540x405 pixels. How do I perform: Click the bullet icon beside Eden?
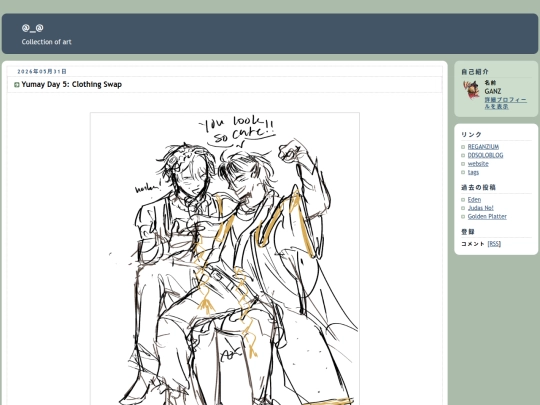point(463,200)
